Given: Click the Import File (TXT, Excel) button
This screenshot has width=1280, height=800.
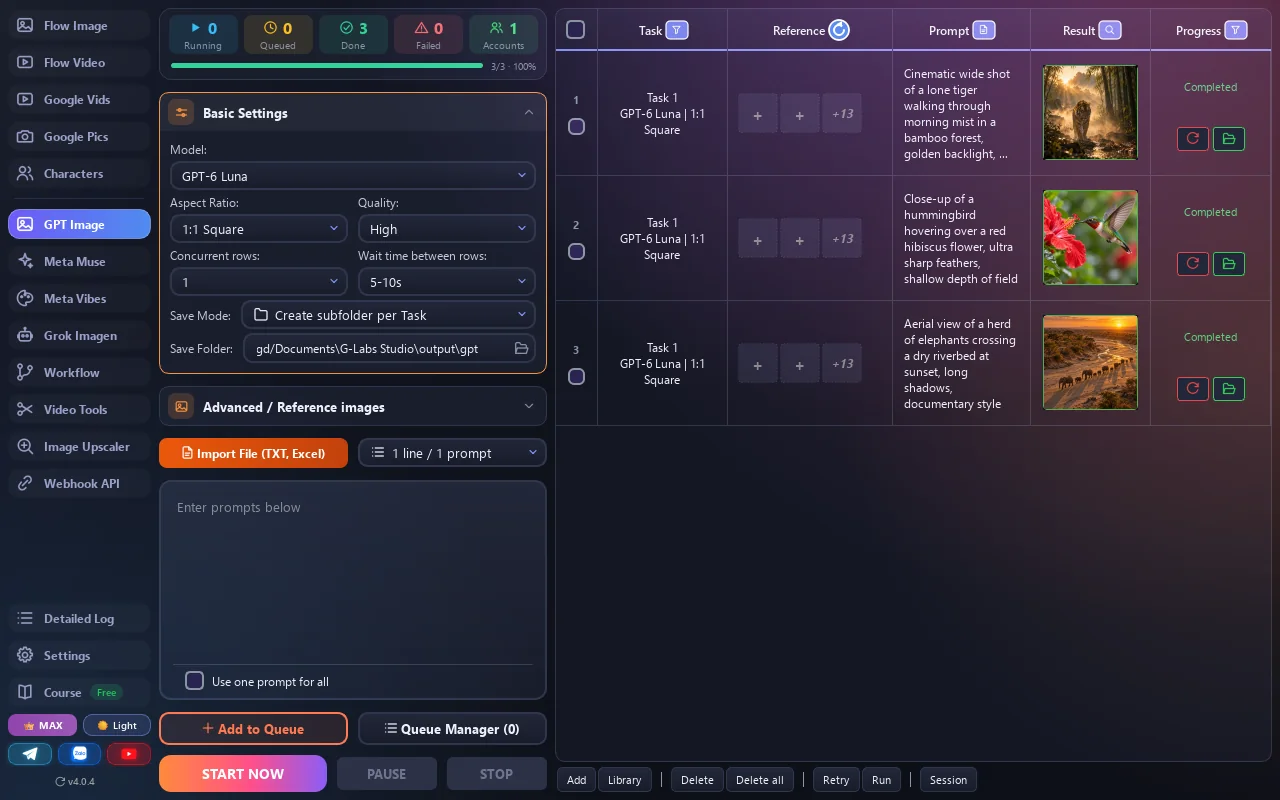Looking at the screenshot, I should coord(253,453).
